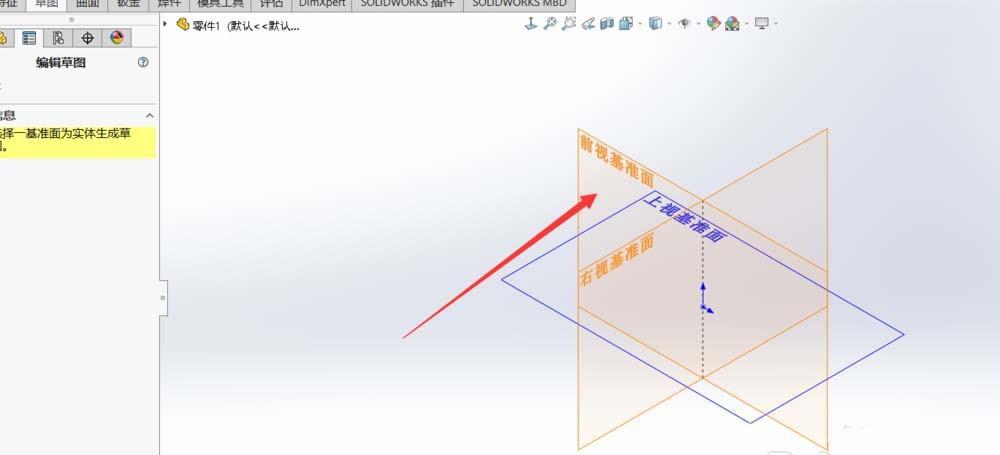Open the 模具工具 ribbon tab
This screenshot has height=455, width=1000.
tap(220, 4)
